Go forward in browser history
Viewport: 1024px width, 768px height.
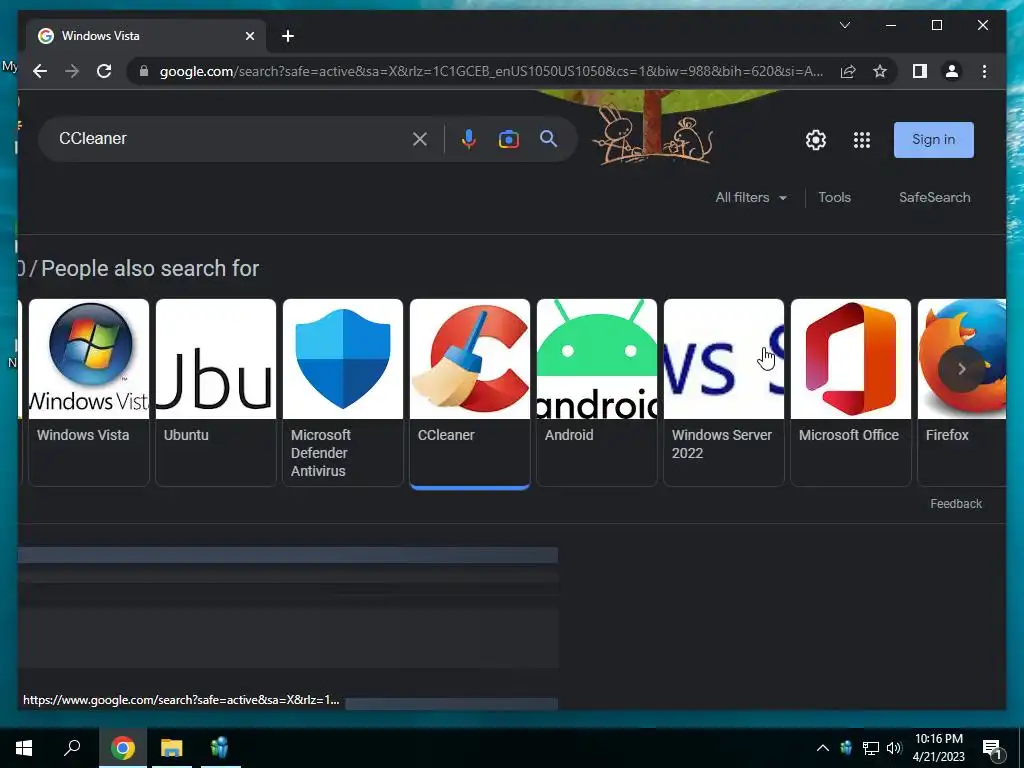tap(72, 71)
